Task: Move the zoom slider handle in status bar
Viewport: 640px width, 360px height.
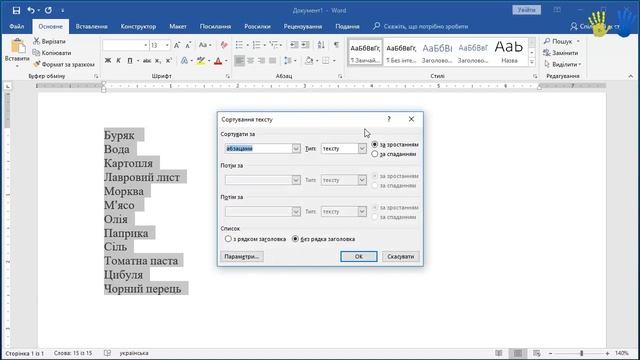Action: pyautogui.click(x=581, y=353)
